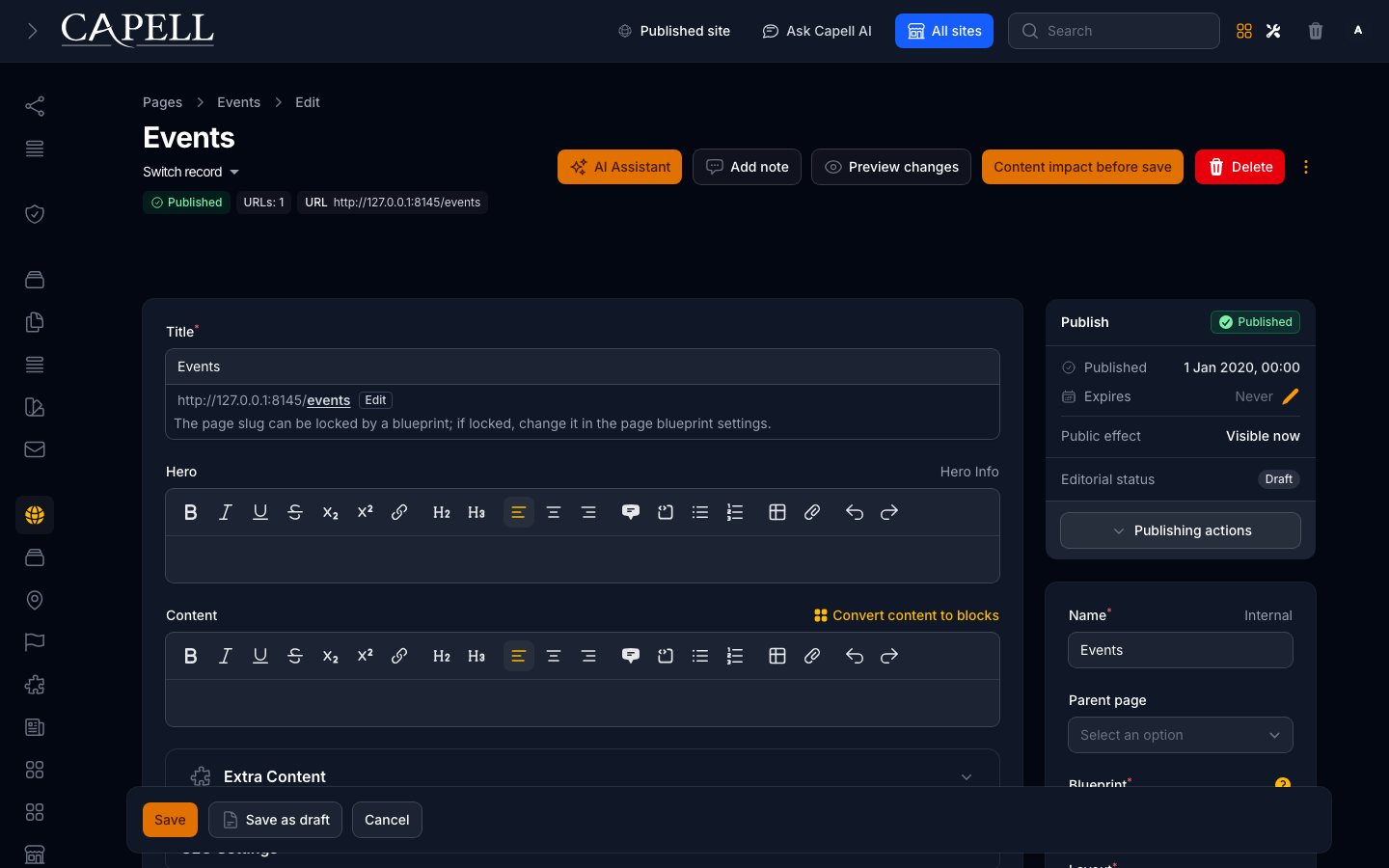Insert a table in the Hero editor
This screenshot has width=1389, height=868.
777,512
